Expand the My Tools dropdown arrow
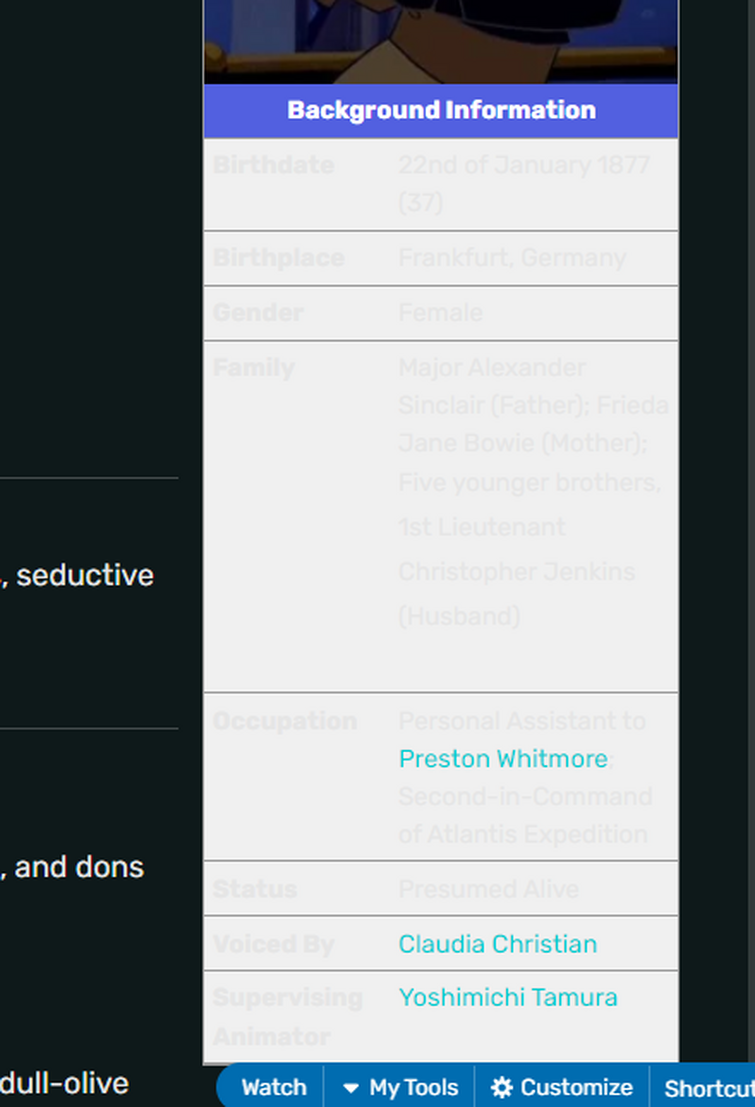 pos(350,1088)
